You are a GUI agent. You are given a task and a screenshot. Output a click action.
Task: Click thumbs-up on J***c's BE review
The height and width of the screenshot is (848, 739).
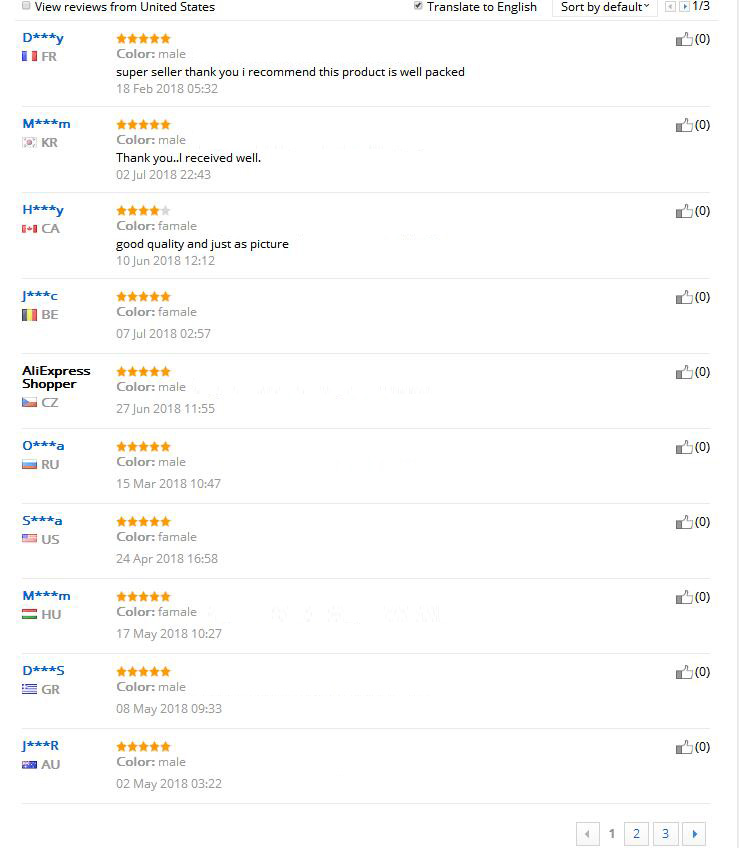click(684, 298)
